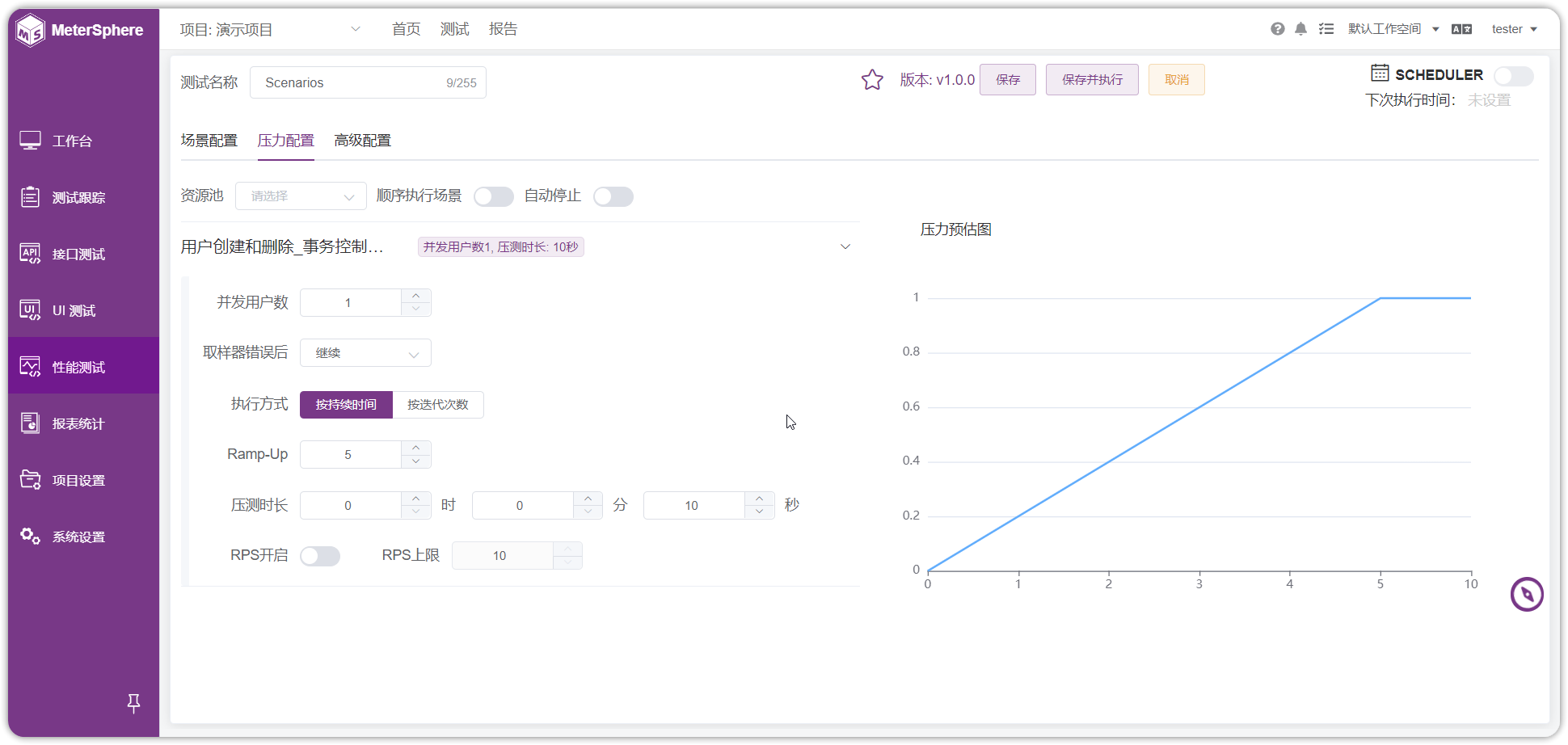Switch to 场景配置 tab
The width and height of the screenshot is (1568, 745).
tap(209, 141)
